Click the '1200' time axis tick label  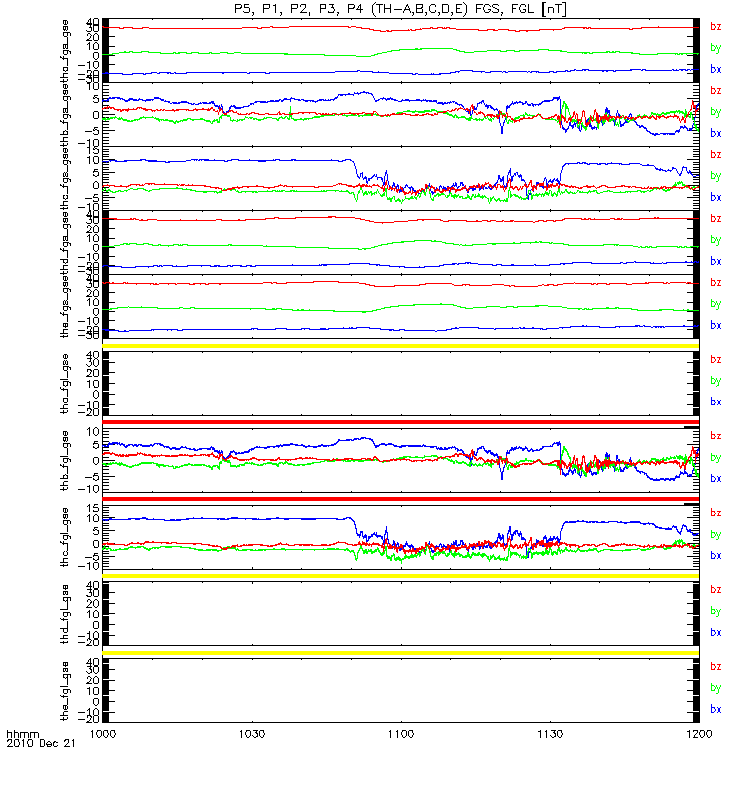click(x=699, y=734)
